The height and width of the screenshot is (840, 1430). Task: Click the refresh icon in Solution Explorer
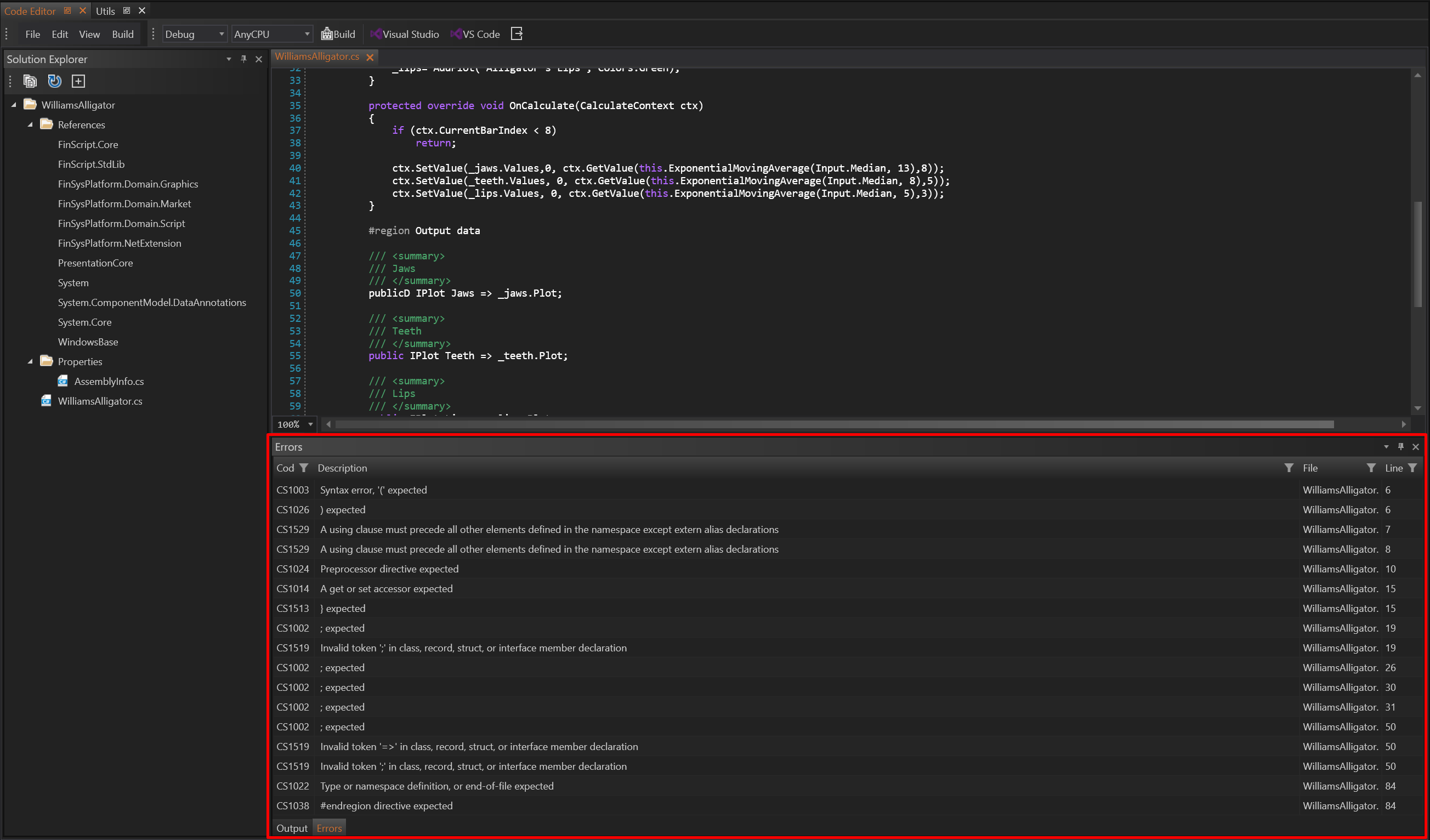tap(54, 81)
